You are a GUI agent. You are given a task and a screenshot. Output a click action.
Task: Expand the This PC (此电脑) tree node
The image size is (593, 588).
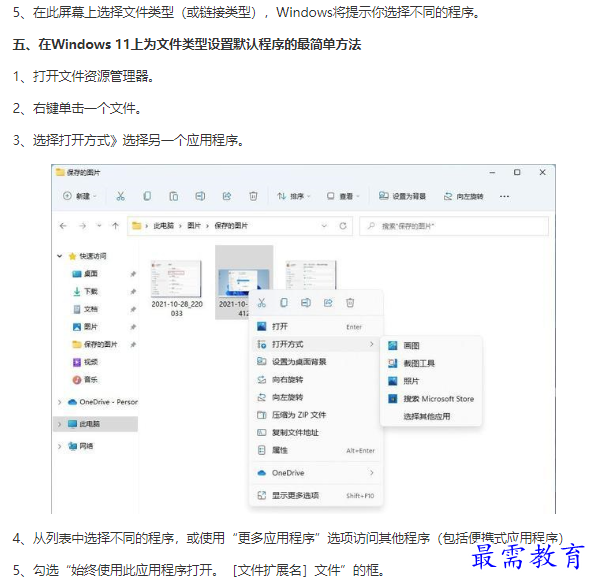click(59, 424)
